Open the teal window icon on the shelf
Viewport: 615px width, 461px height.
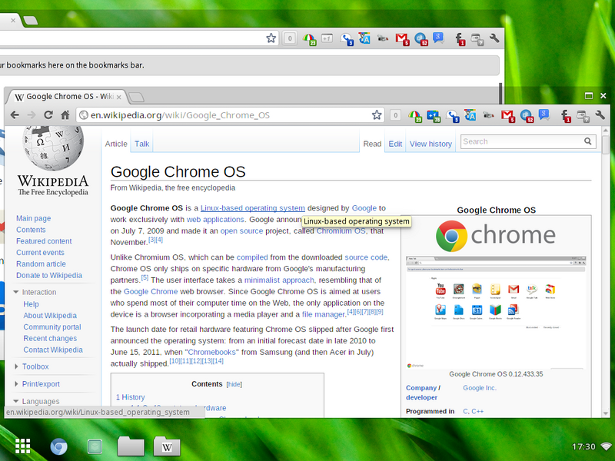(x=95, y=446)
